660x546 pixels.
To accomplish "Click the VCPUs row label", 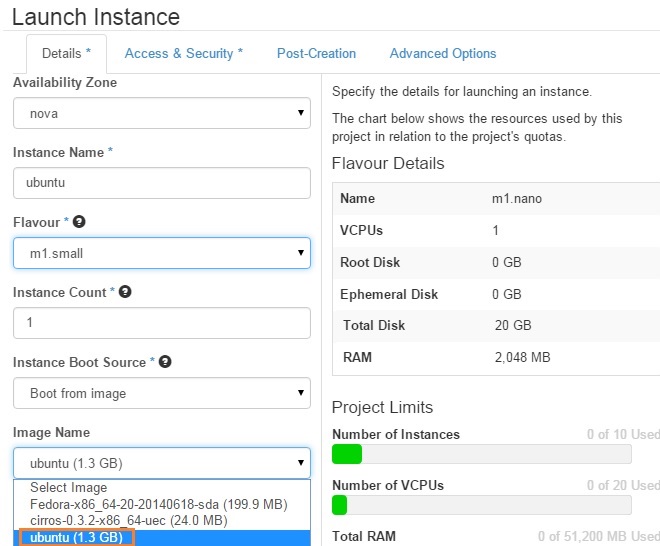I will pos(361,230).
